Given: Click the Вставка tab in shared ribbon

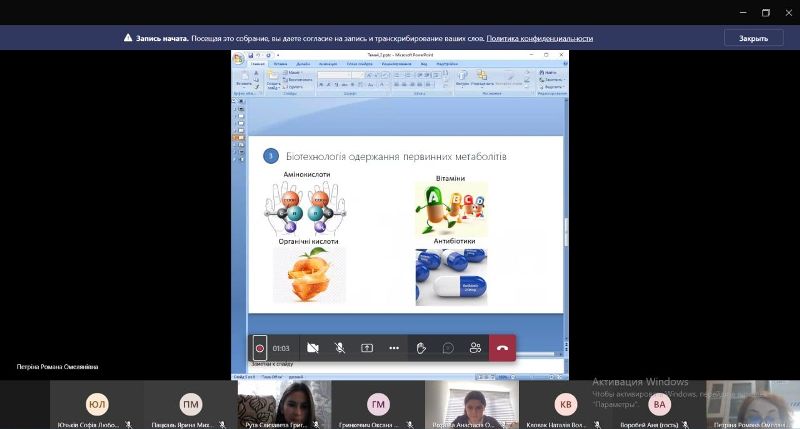Looking at the screenshot, I should coord(281,64).
